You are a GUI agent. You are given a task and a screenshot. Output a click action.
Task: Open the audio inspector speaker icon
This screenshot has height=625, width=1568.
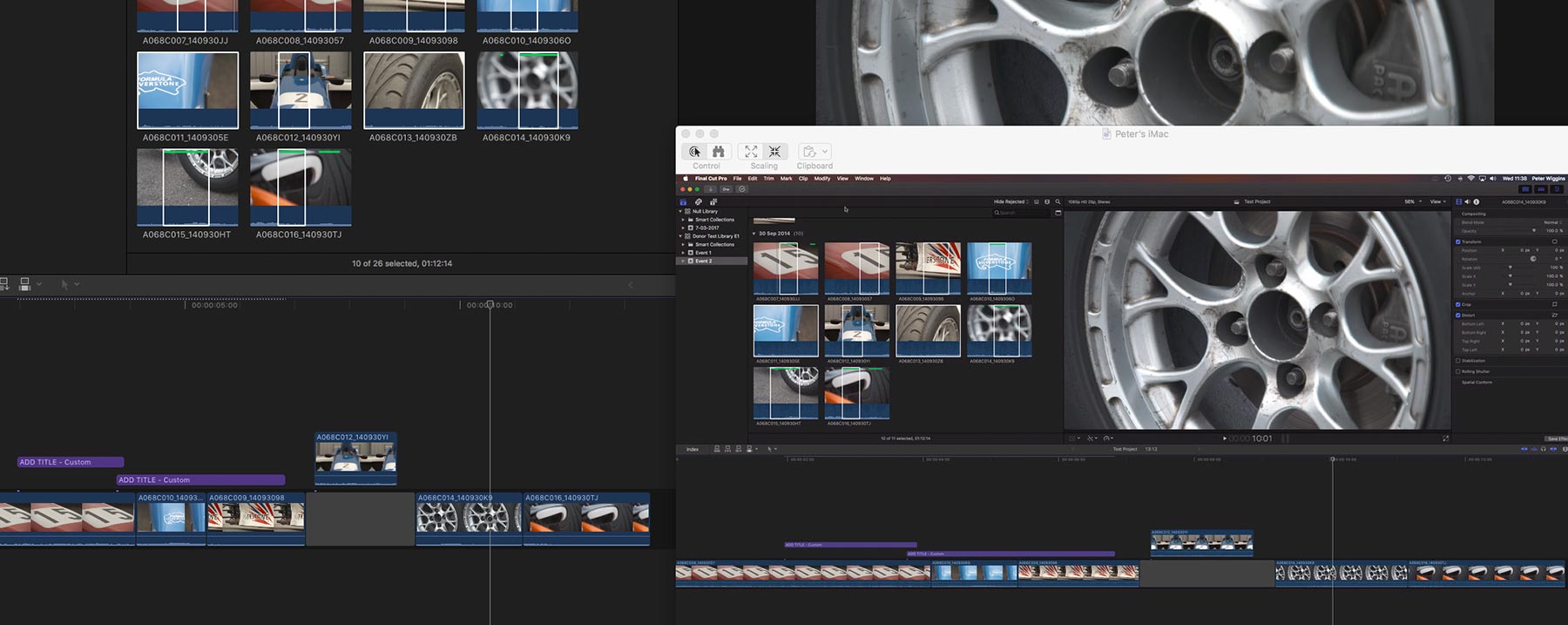click(1467, 202)
